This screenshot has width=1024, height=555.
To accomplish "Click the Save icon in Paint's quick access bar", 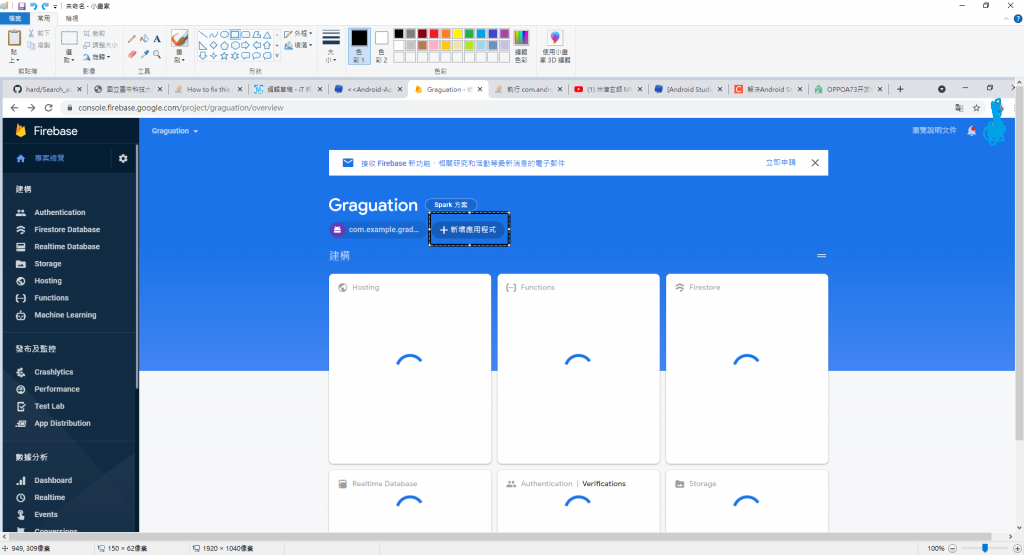I will 22,6.
